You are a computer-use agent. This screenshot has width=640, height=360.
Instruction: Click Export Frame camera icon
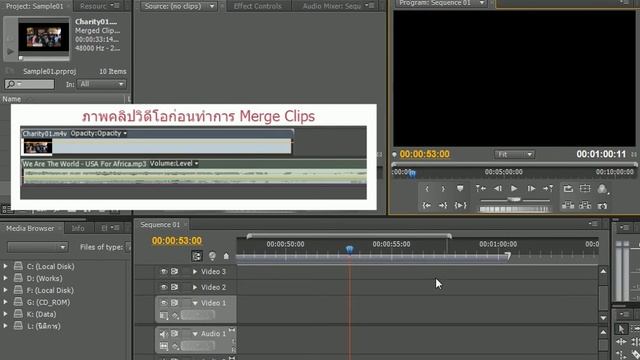(602, 206)
